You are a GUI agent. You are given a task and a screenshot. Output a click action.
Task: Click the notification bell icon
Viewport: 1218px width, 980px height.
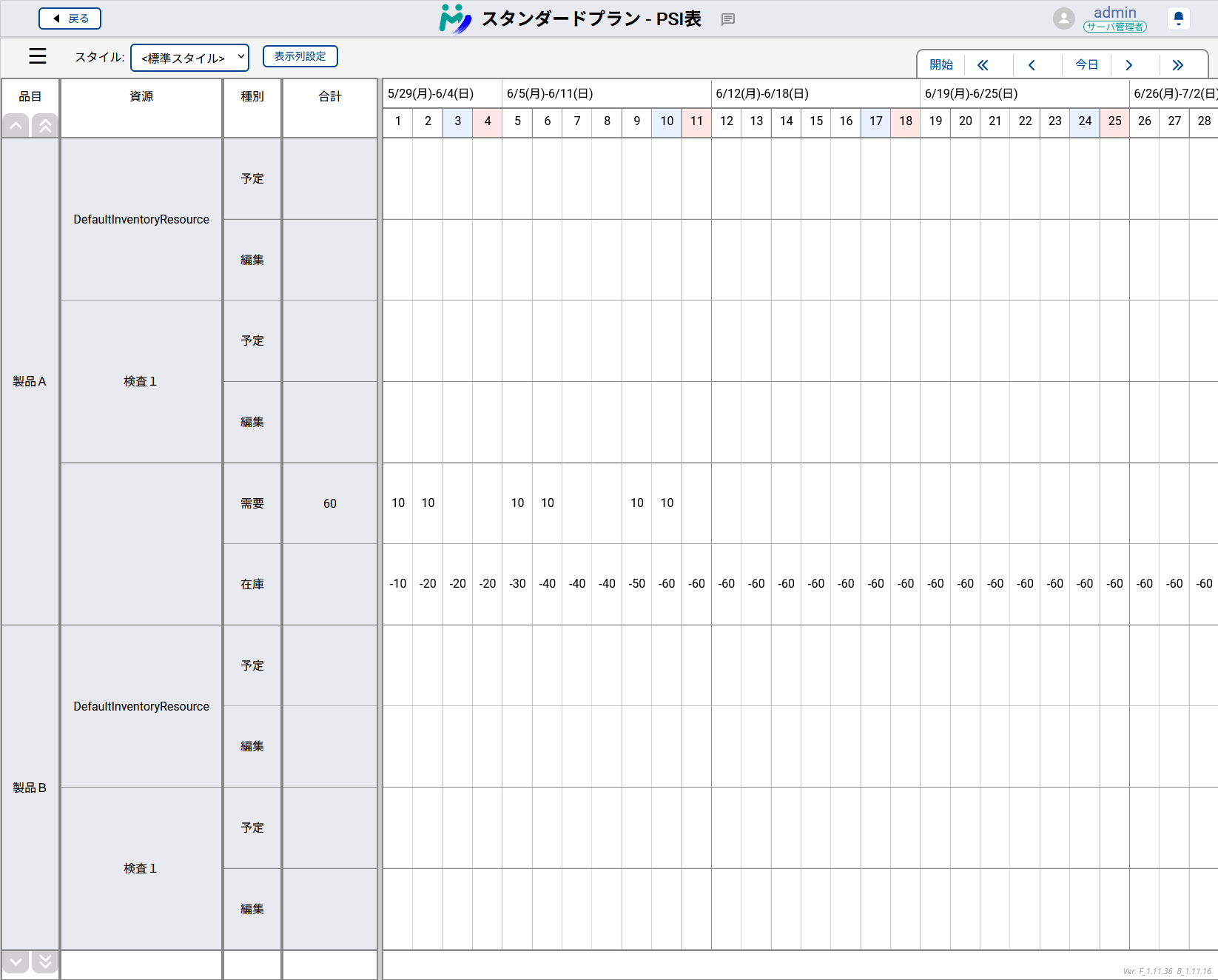click(1178, 19)
